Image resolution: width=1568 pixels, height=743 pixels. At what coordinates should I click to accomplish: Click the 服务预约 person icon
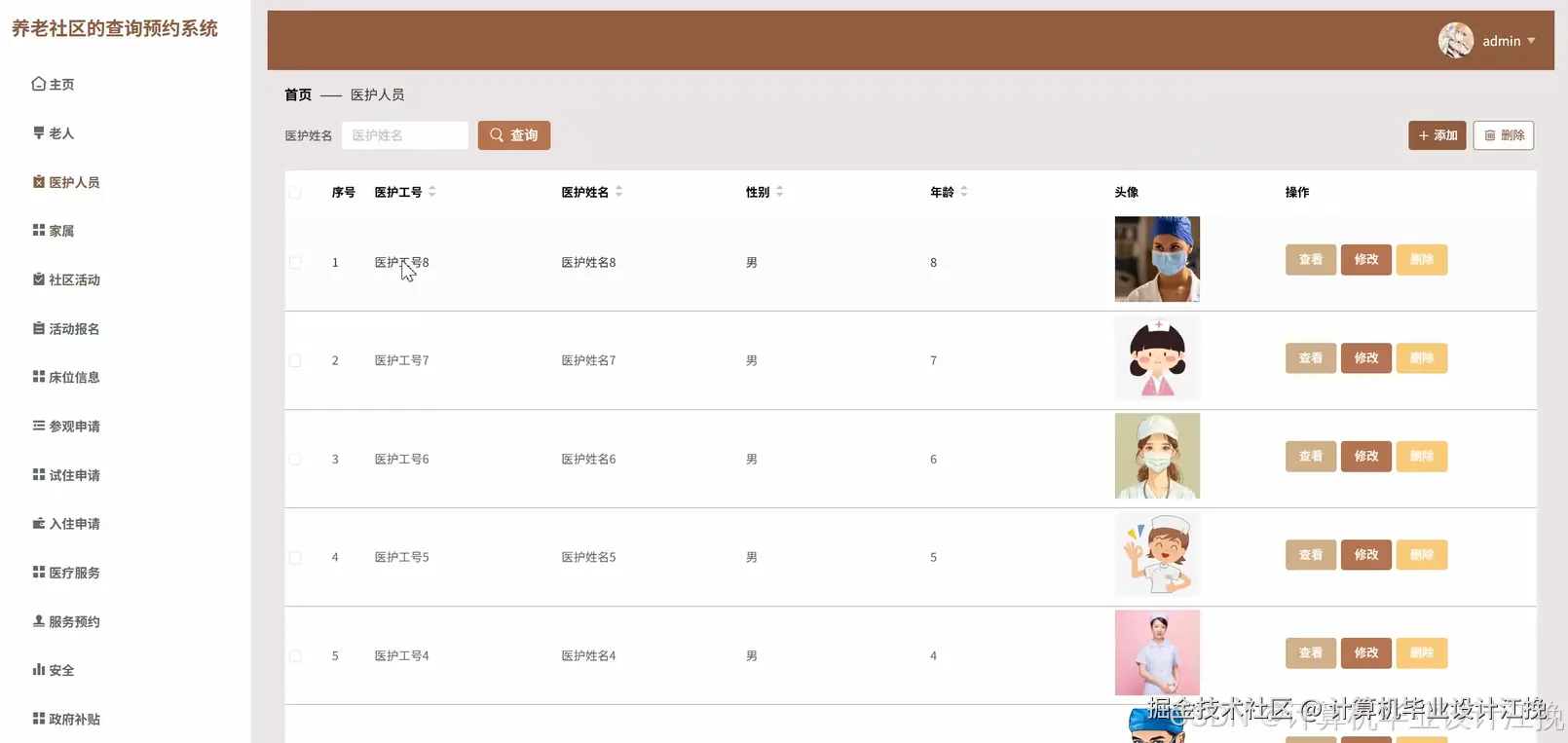38,621
